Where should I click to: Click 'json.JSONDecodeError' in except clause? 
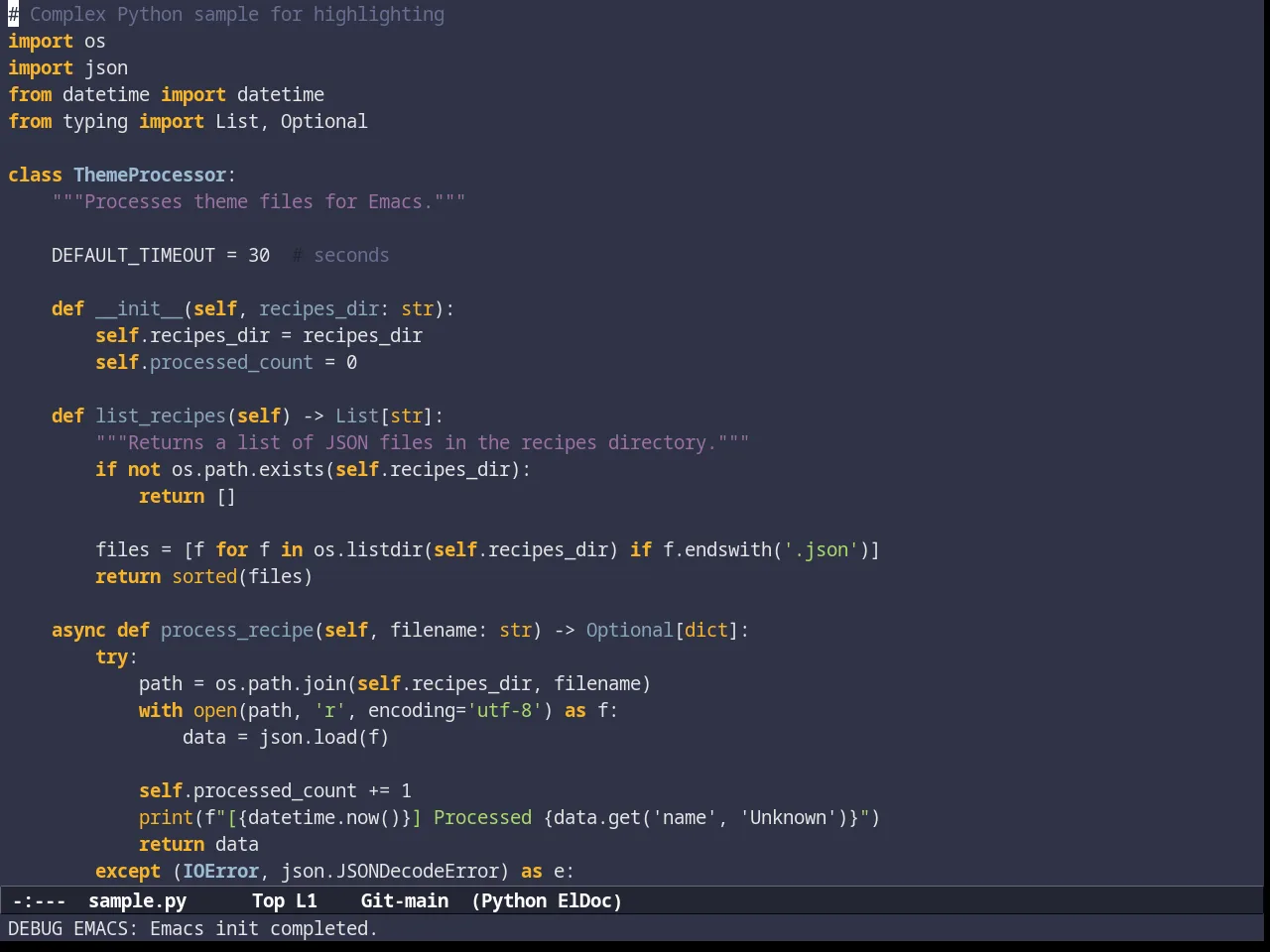coord(390,871)
